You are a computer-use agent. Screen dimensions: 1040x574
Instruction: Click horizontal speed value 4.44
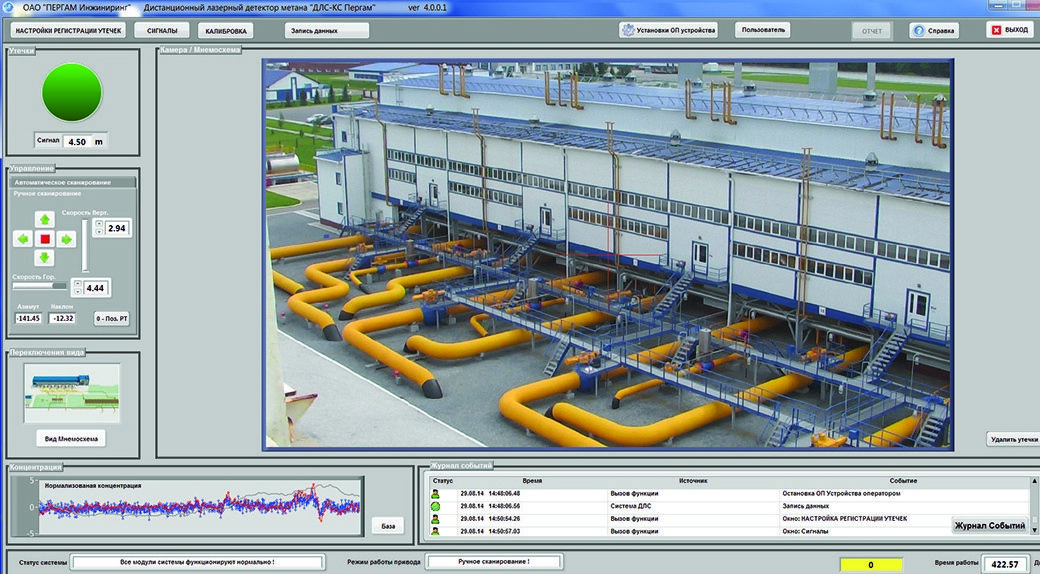96,288
